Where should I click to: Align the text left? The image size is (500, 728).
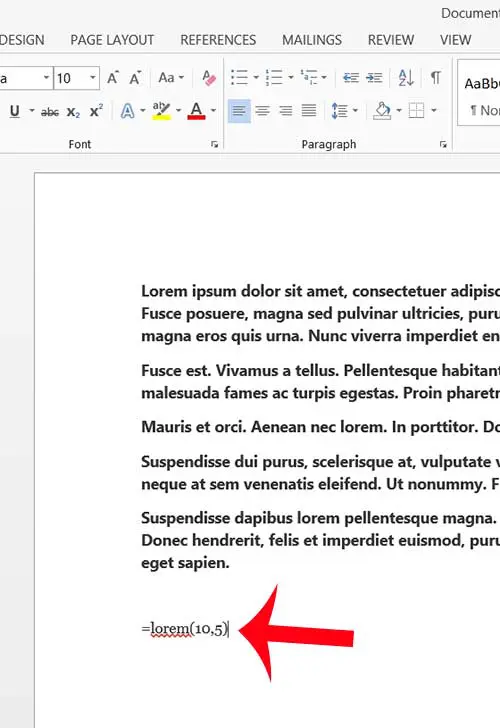coord(239,111)
